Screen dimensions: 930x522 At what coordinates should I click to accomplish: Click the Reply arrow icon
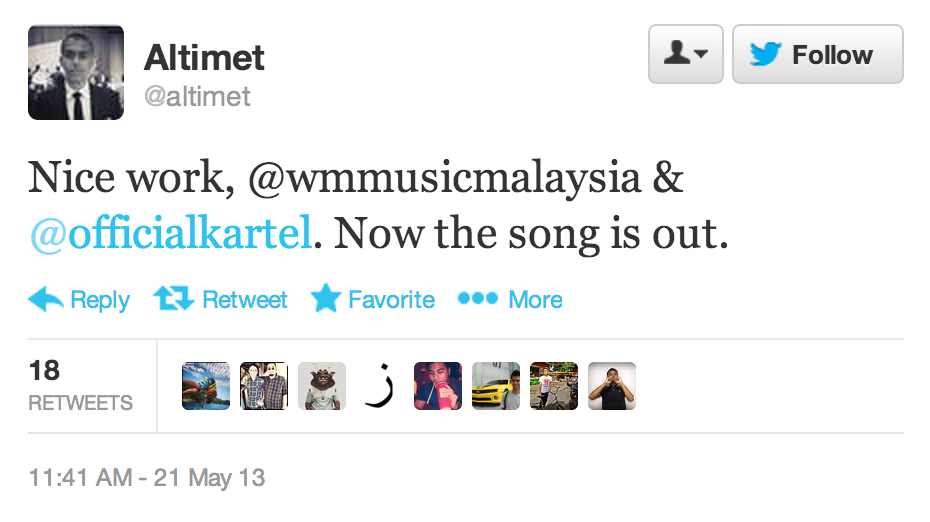[47, 300]
